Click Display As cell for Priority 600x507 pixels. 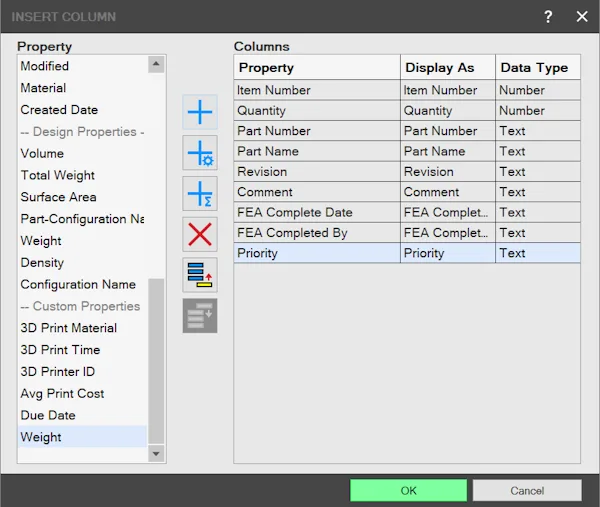[448, 253]
